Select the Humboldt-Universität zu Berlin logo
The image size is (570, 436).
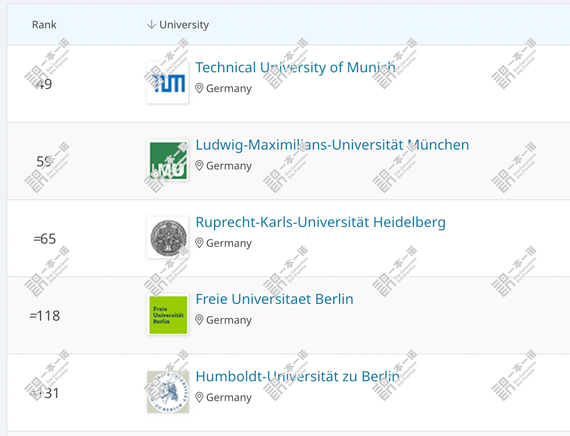coord(168,392)
